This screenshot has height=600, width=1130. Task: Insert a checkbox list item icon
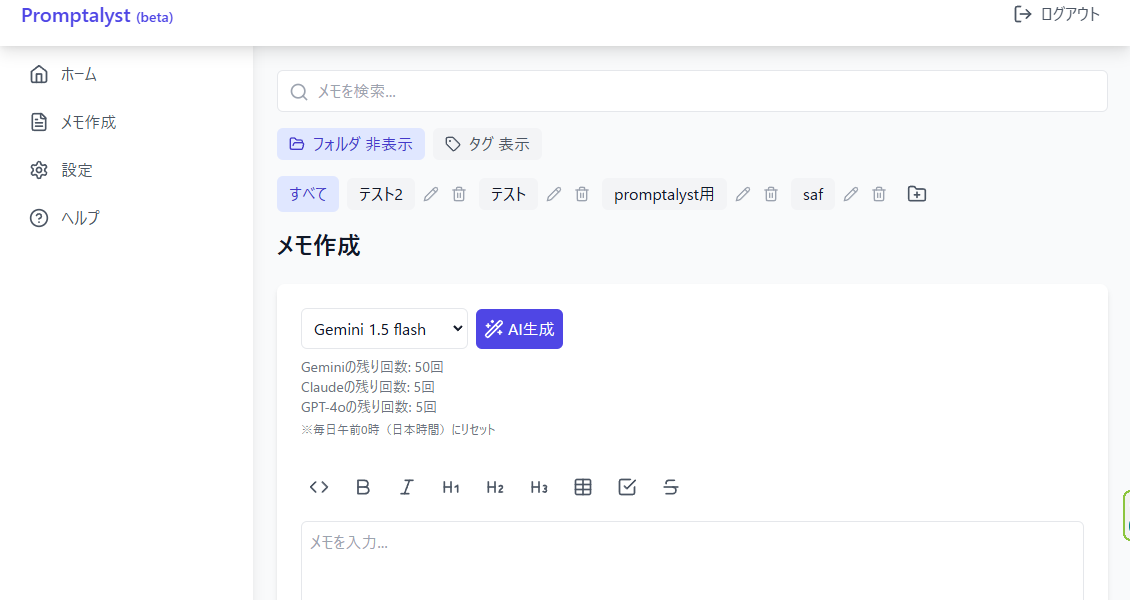[627, 487]
